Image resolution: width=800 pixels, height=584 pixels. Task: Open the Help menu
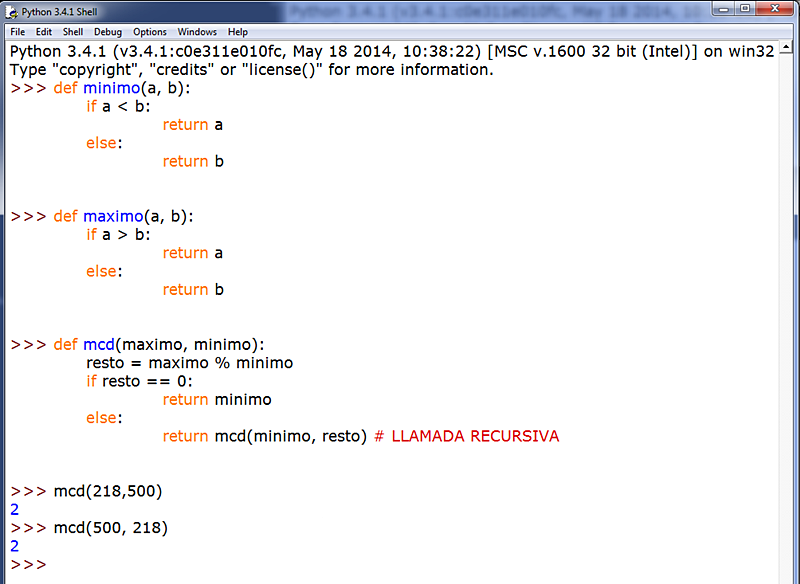click(x=238, y=31)
